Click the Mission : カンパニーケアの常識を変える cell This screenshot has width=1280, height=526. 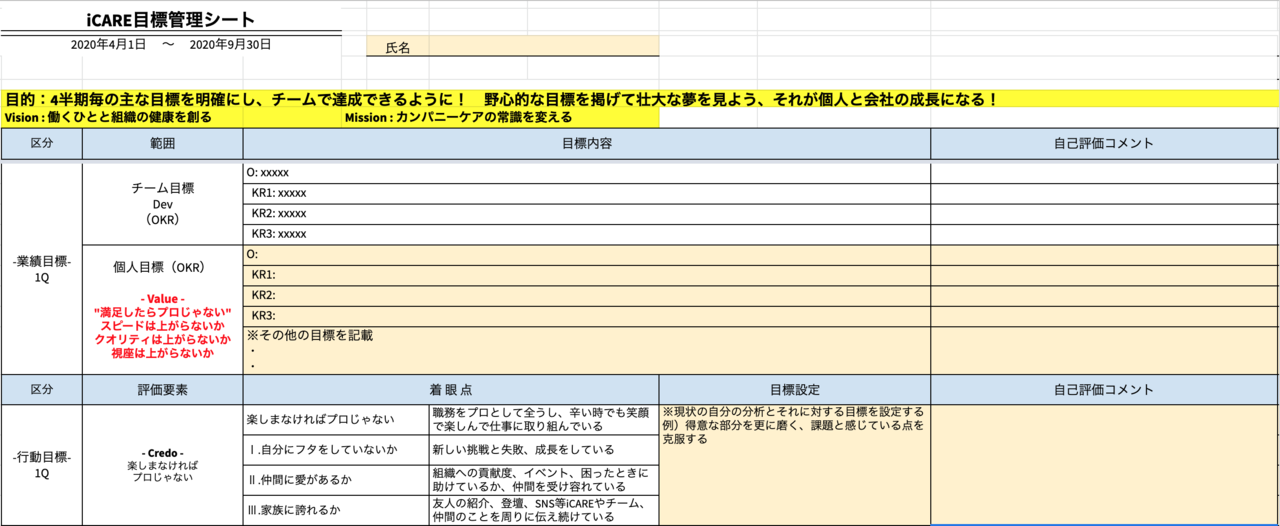(x=501, y=118)
